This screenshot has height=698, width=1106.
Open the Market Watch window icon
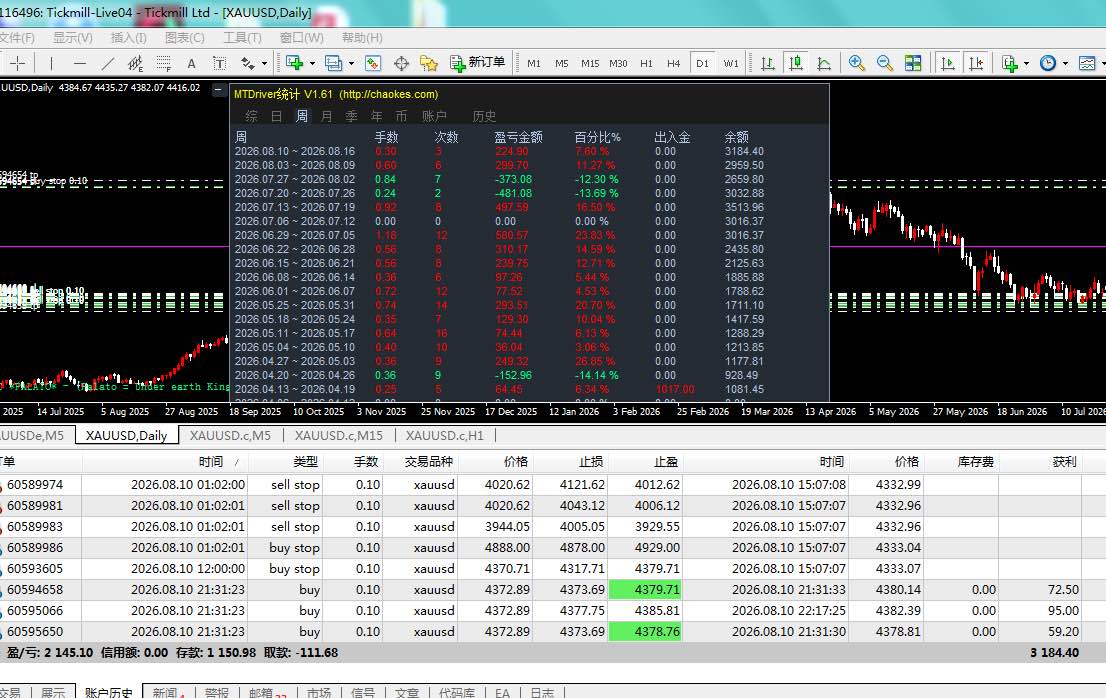373,63
